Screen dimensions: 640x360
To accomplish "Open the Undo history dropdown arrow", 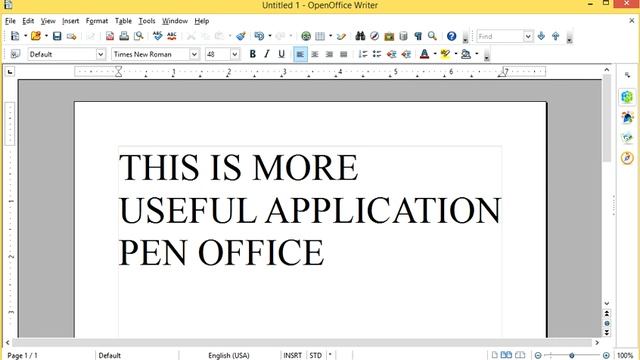I will (x=270, y=36).
